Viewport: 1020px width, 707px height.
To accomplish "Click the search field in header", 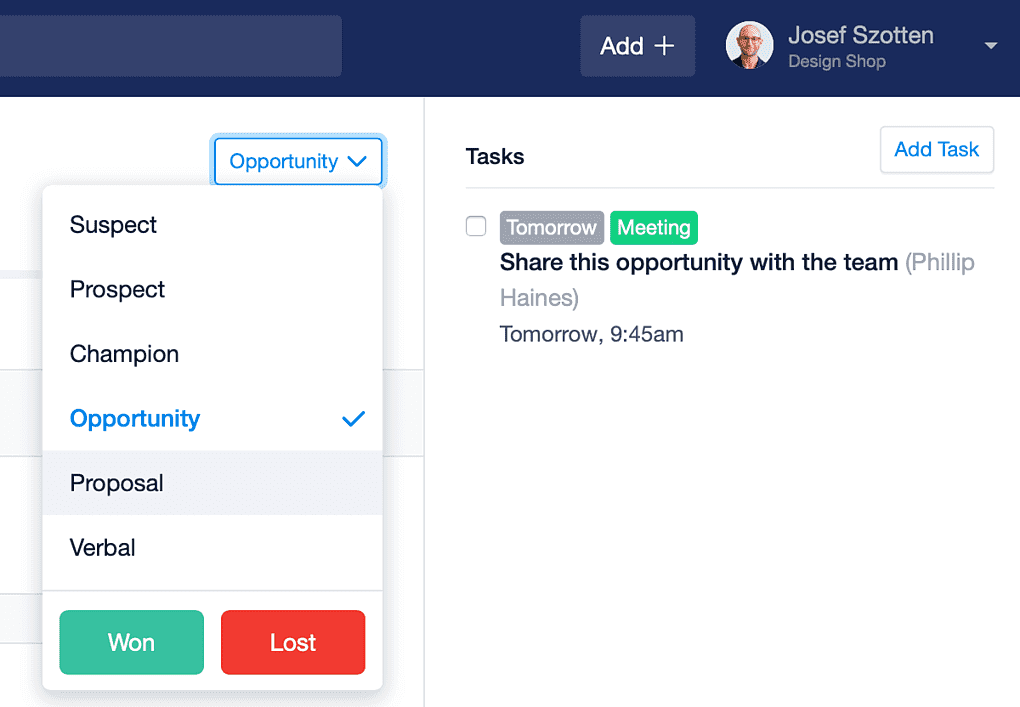I will [170, 46].
